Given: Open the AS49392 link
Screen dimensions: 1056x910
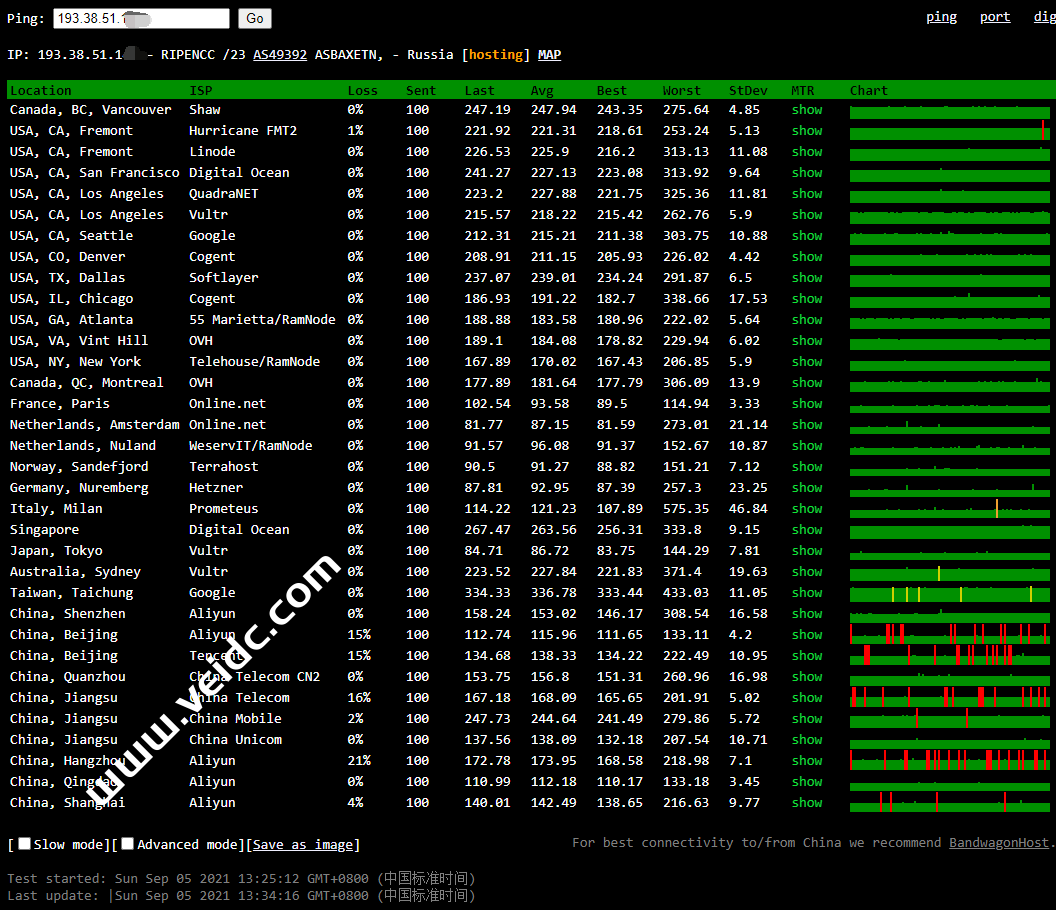Looking at the screenshot, I should point(280,54).
